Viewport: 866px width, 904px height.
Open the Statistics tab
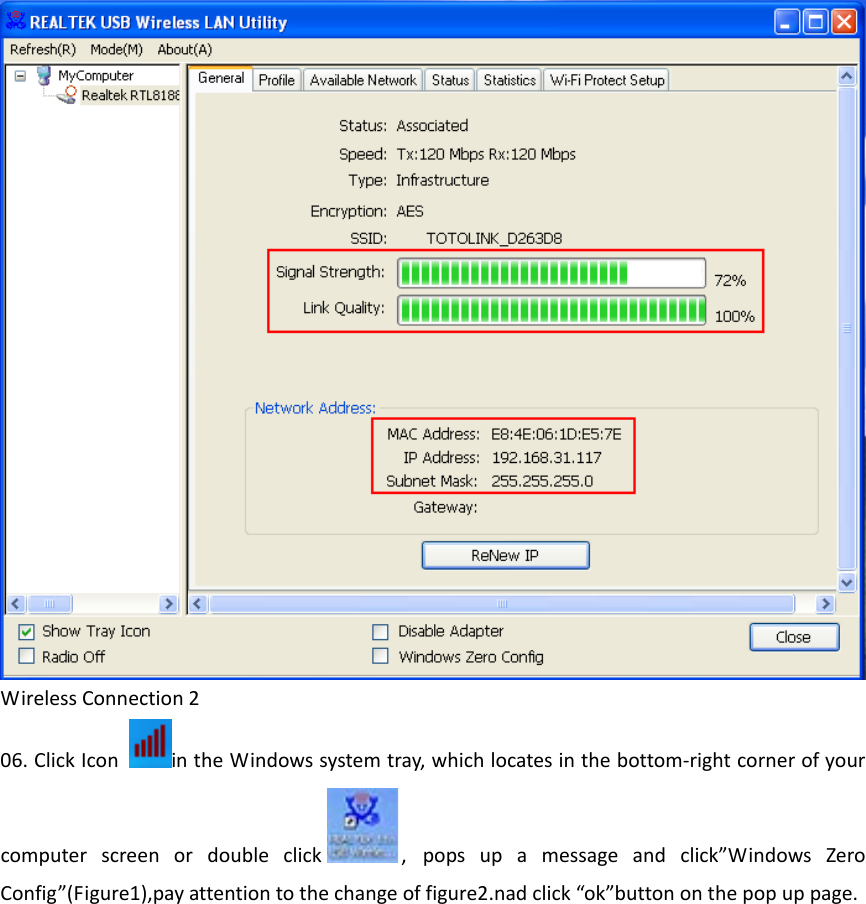point(510,80)
